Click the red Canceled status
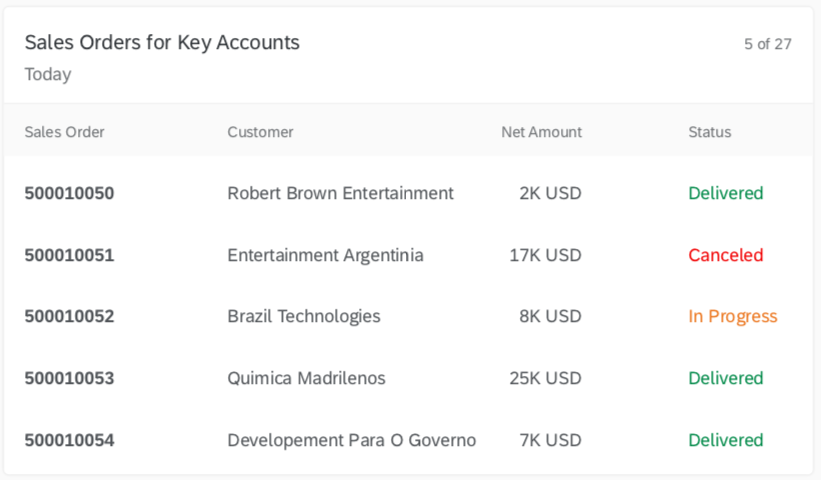The image size is (821, 480). pyautogui.click(x=726, y=255)
